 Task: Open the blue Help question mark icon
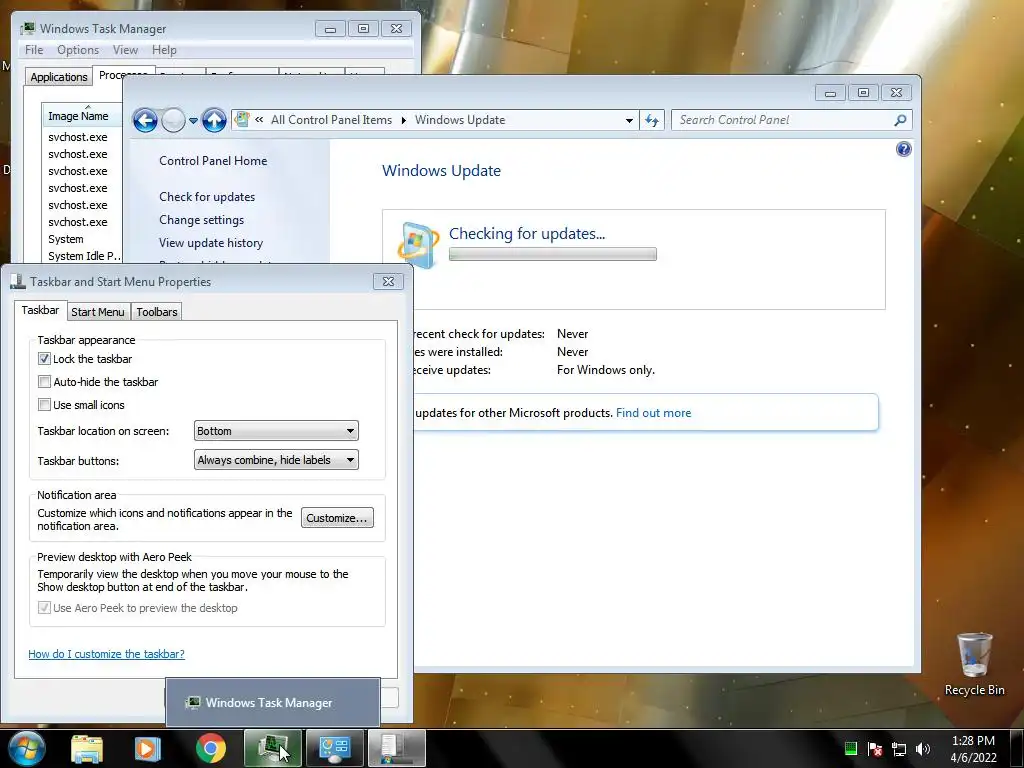click(903, 150)
